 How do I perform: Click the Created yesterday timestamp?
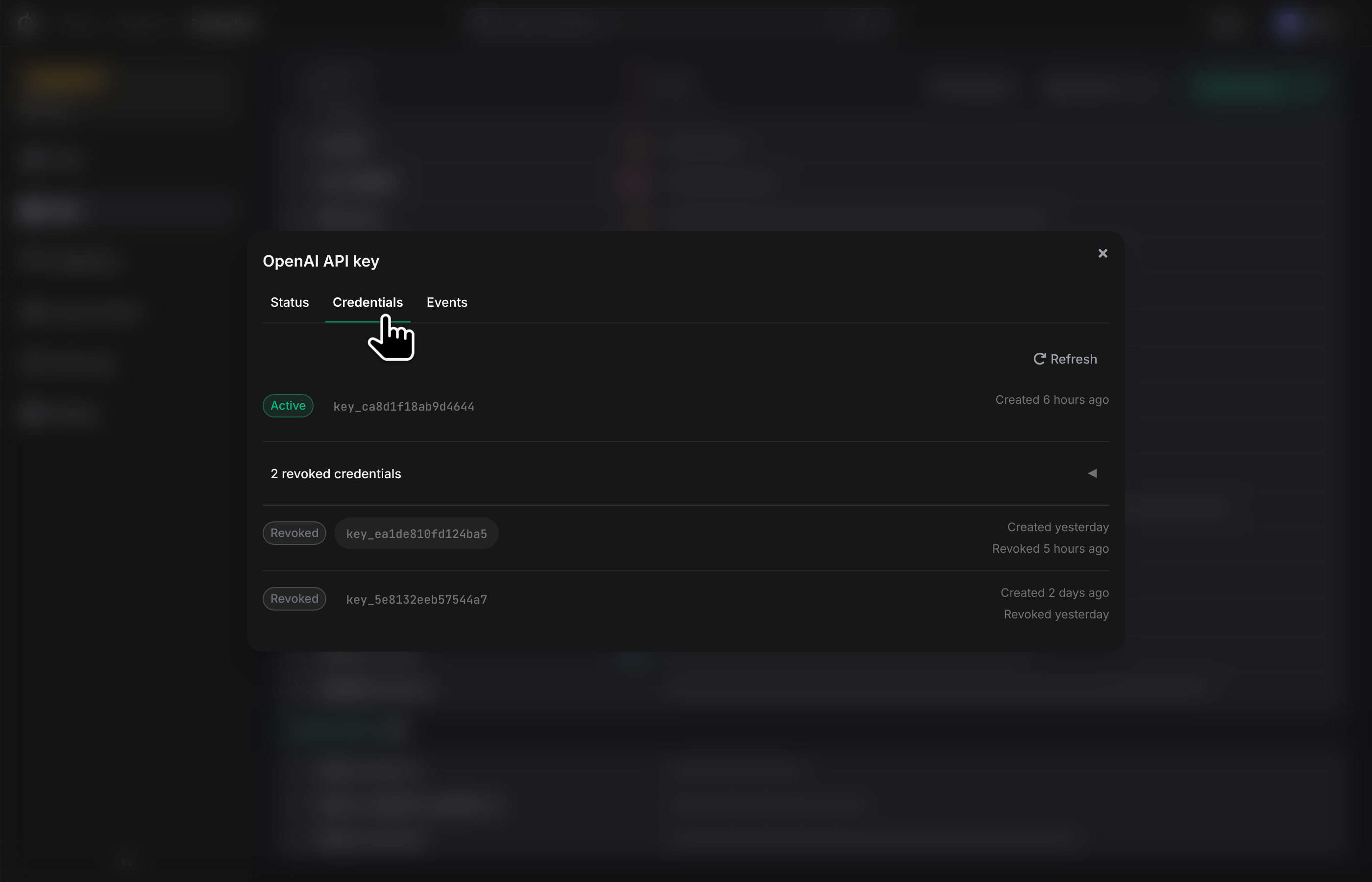(x=1057, y=527)
